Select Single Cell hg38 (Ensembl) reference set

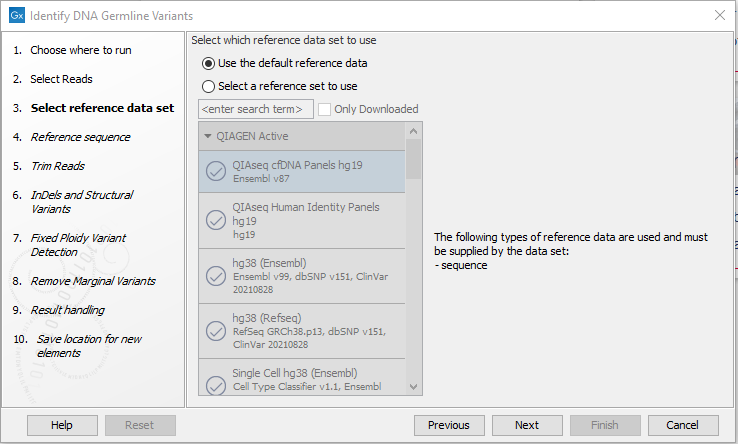point(302,377)
